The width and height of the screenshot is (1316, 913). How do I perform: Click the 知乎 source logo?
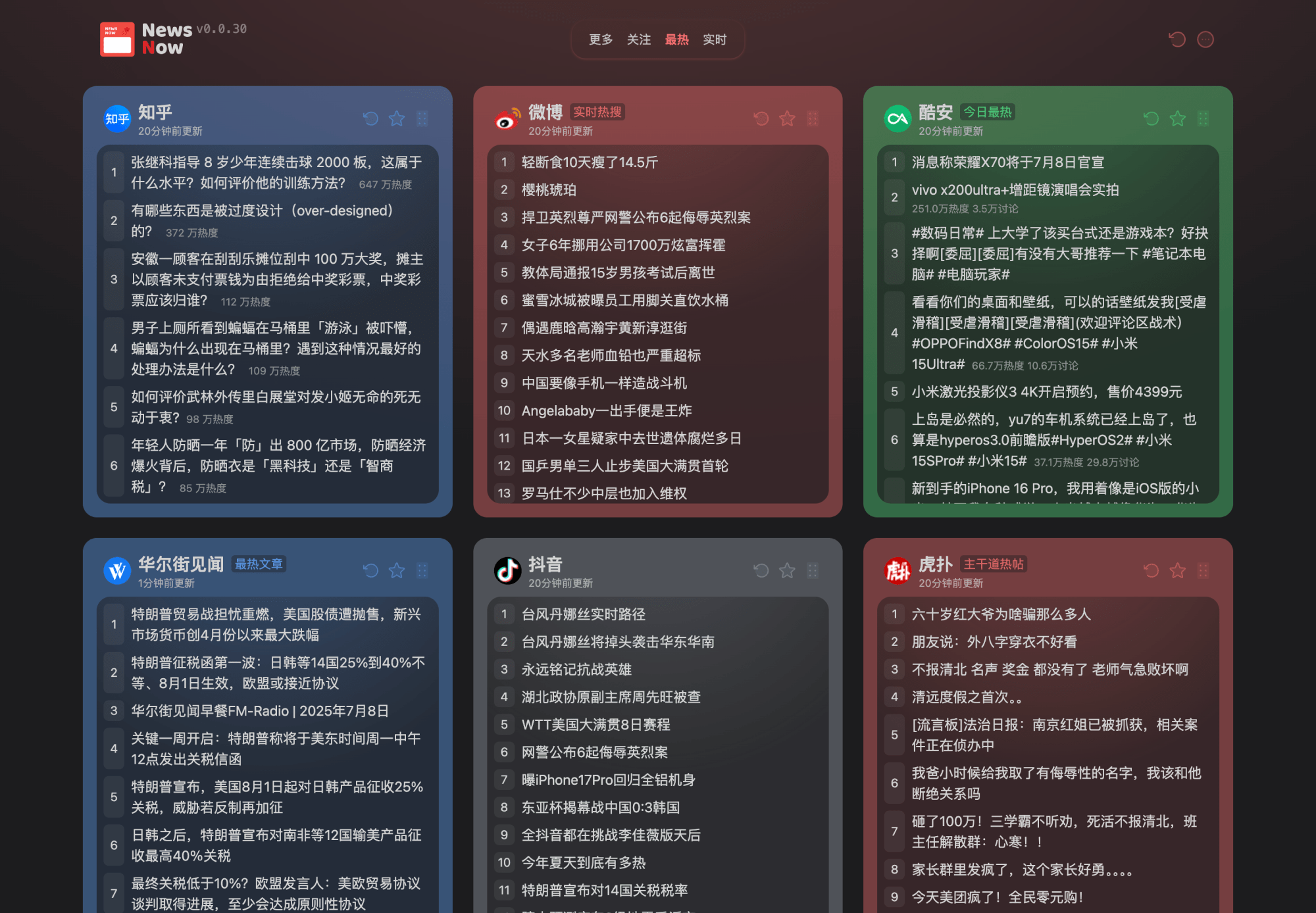[117, 118]
